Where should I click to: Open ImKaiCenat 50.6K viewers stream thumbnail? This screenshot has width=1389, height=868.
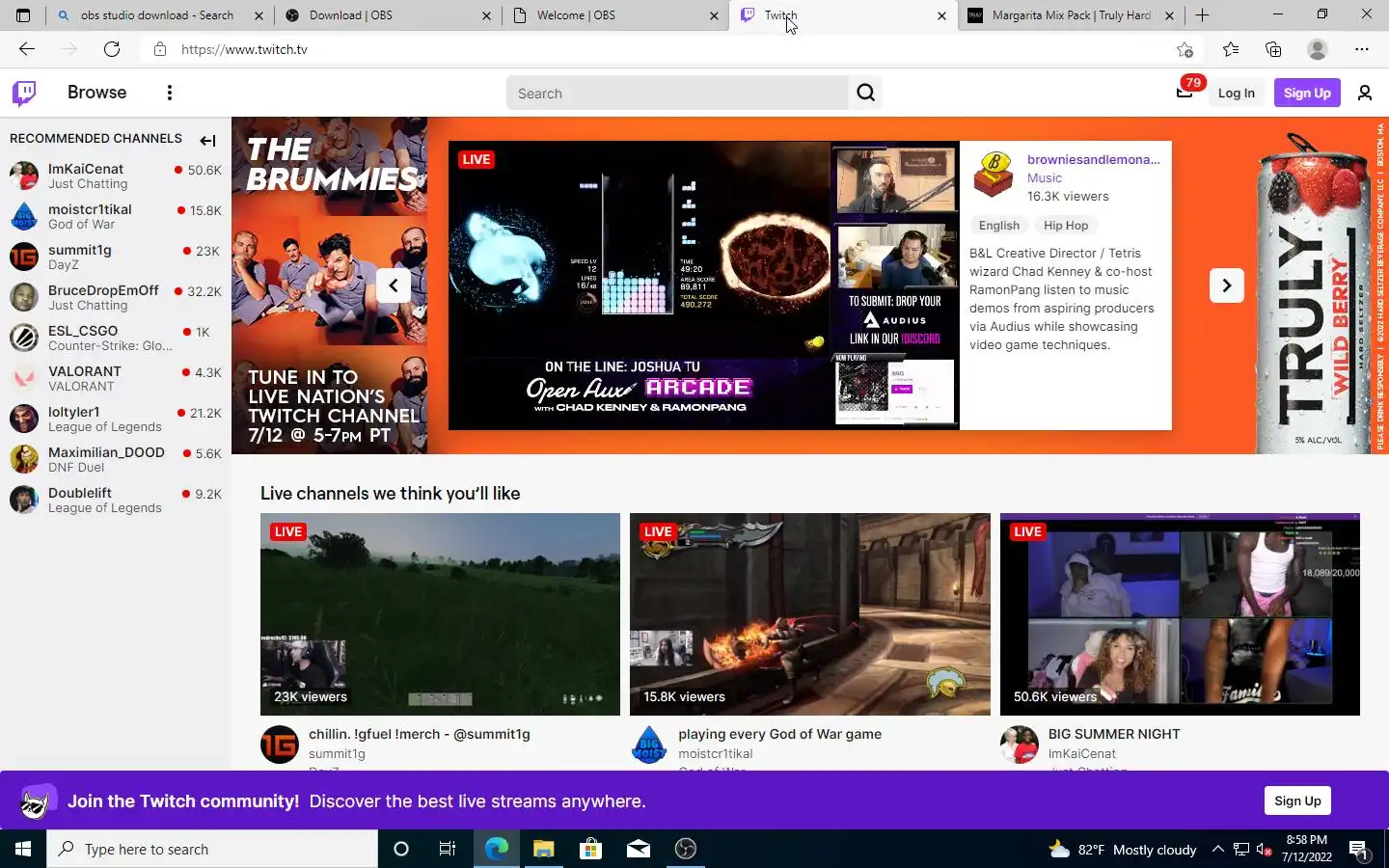coord(1180,614)
